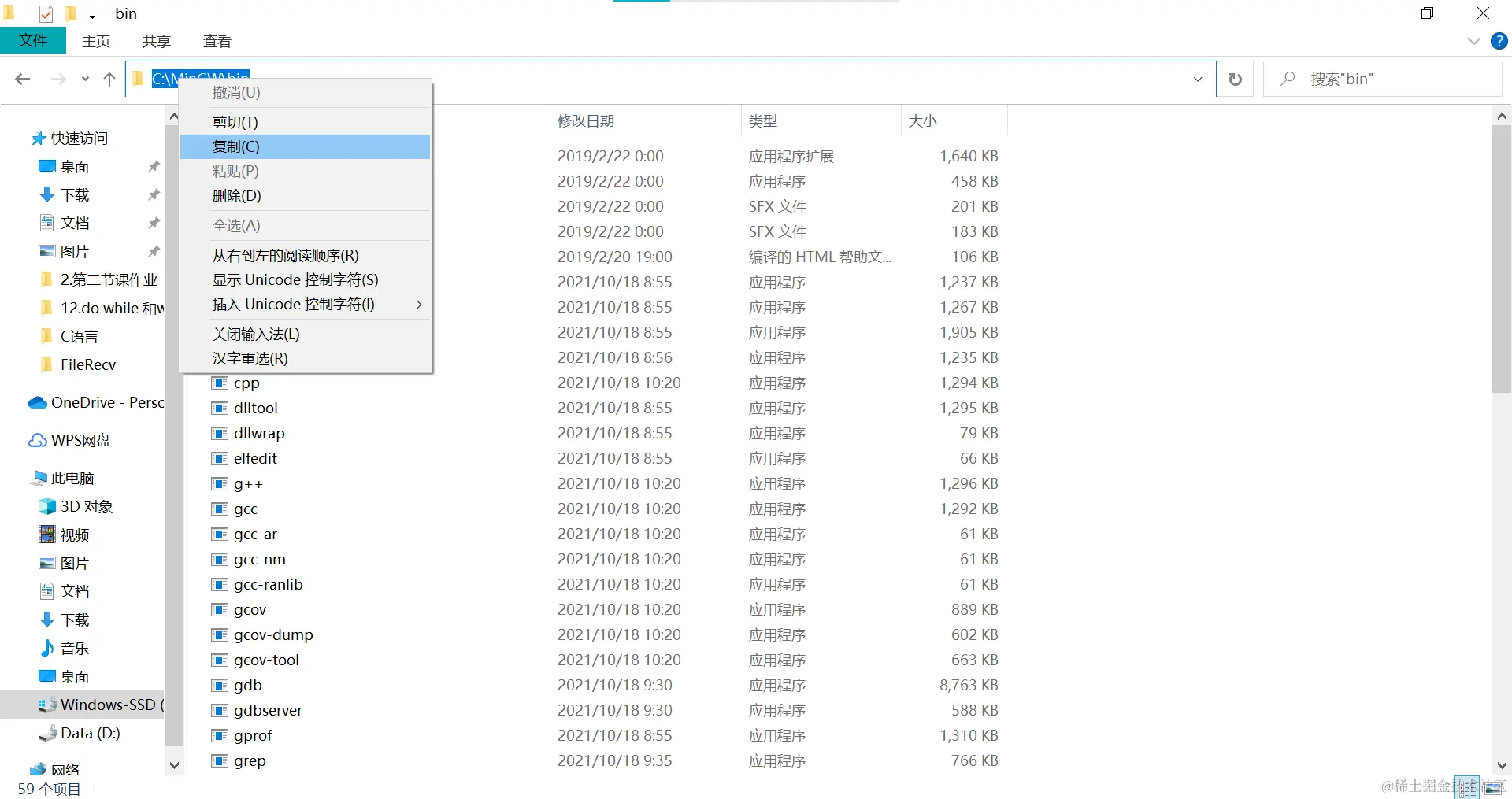The height and width of the screenshot is (799, 1512).
Task: Sort by the 大小 column header
Action: (x=954, y=121)
